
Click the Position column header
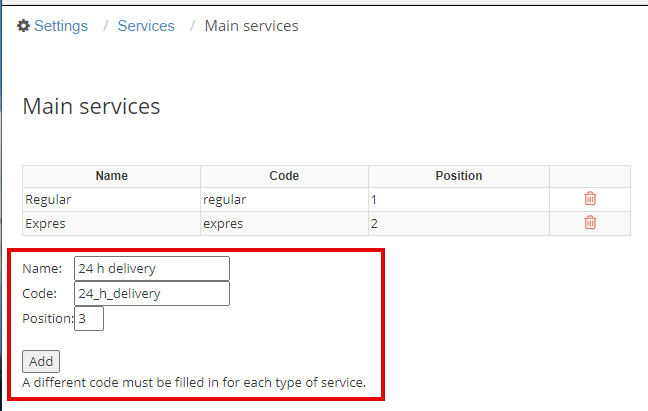pos(459,176)
